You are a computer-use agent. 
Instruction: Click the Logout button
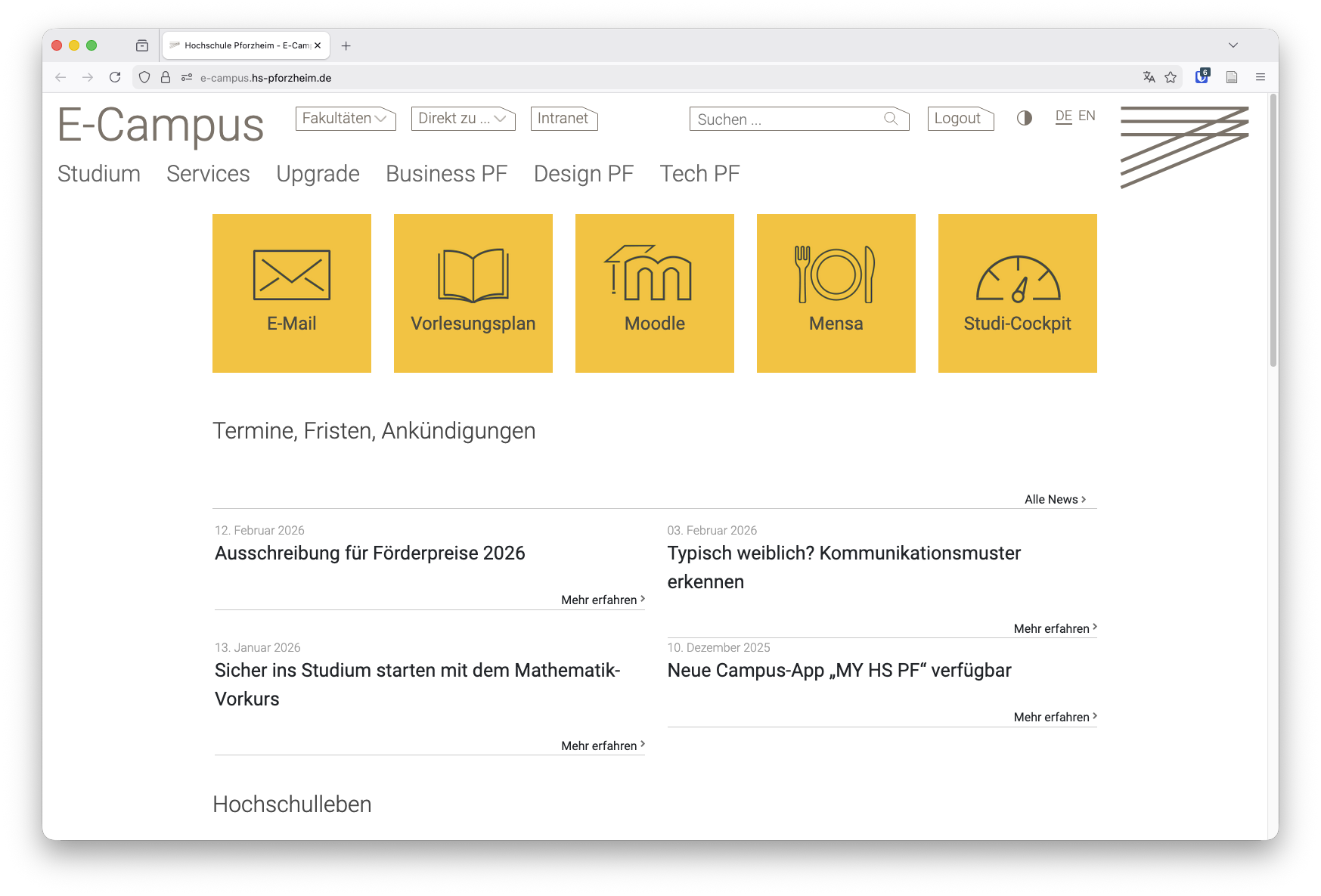959,118
